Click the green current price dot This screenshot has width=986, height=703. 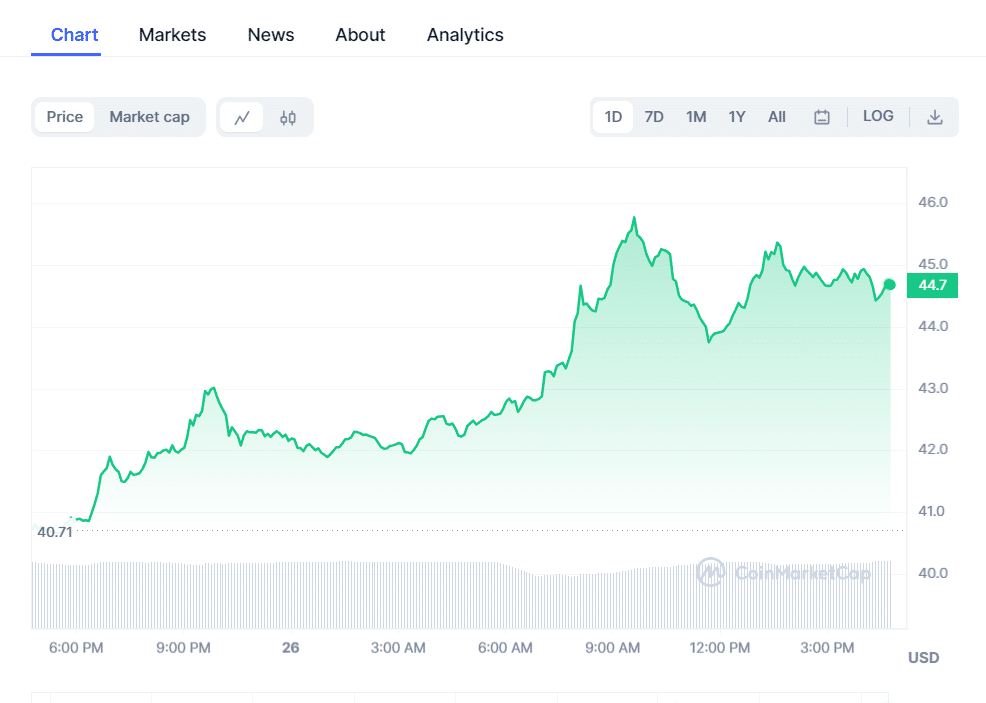point(889,285)
